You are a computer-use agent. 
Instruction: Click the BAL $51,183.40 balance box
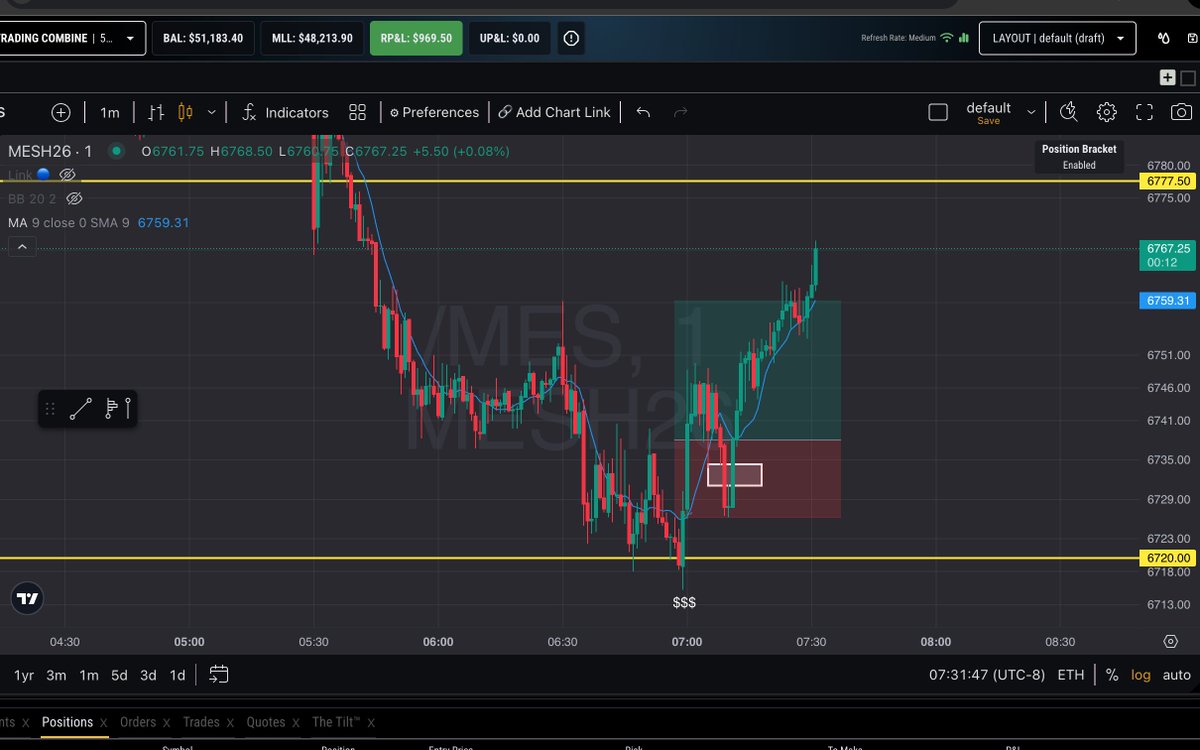[x=203, y=38]
